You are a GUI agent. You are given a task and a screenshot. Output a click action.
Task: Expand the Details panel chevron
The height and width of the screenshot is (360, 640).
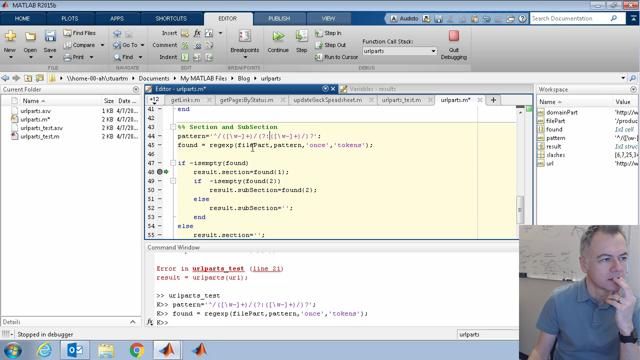[133, 322]
